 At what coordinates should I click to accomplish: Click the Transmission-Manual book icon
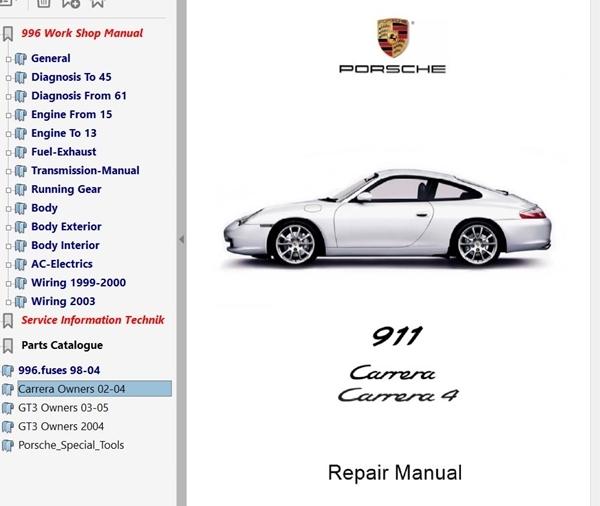click(x=21, y=171)
